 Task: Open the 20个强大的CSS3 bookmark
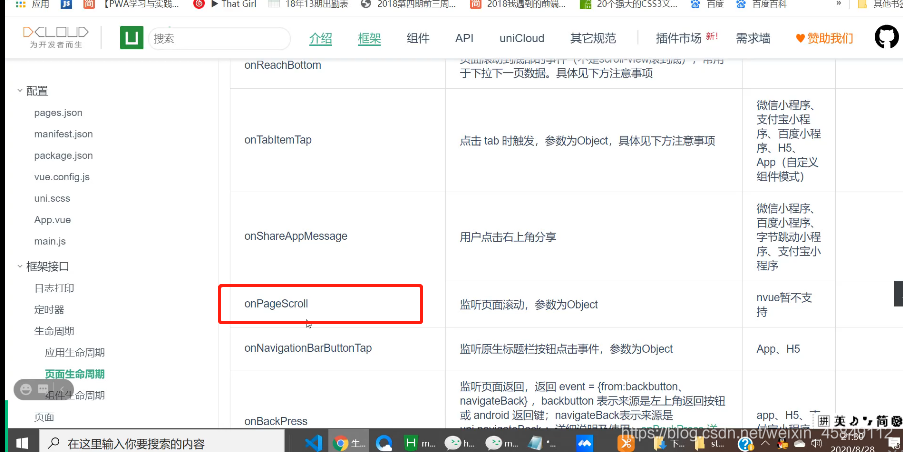pyautogui.click(x=628, y=4)
